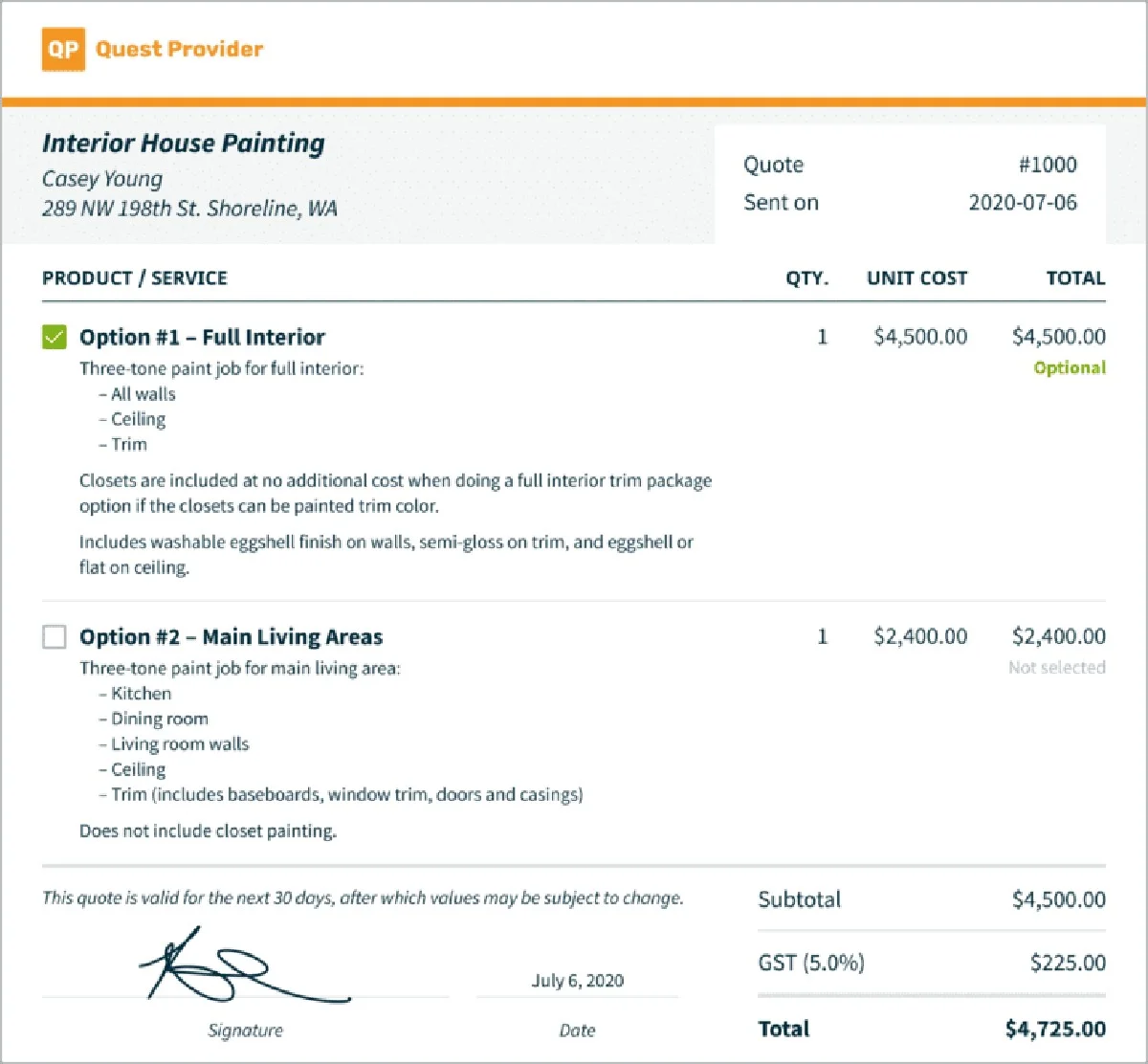The image size is (1148, 1064).
Task: Click the Interior House Painting title
Action: [x=184, y=144]
